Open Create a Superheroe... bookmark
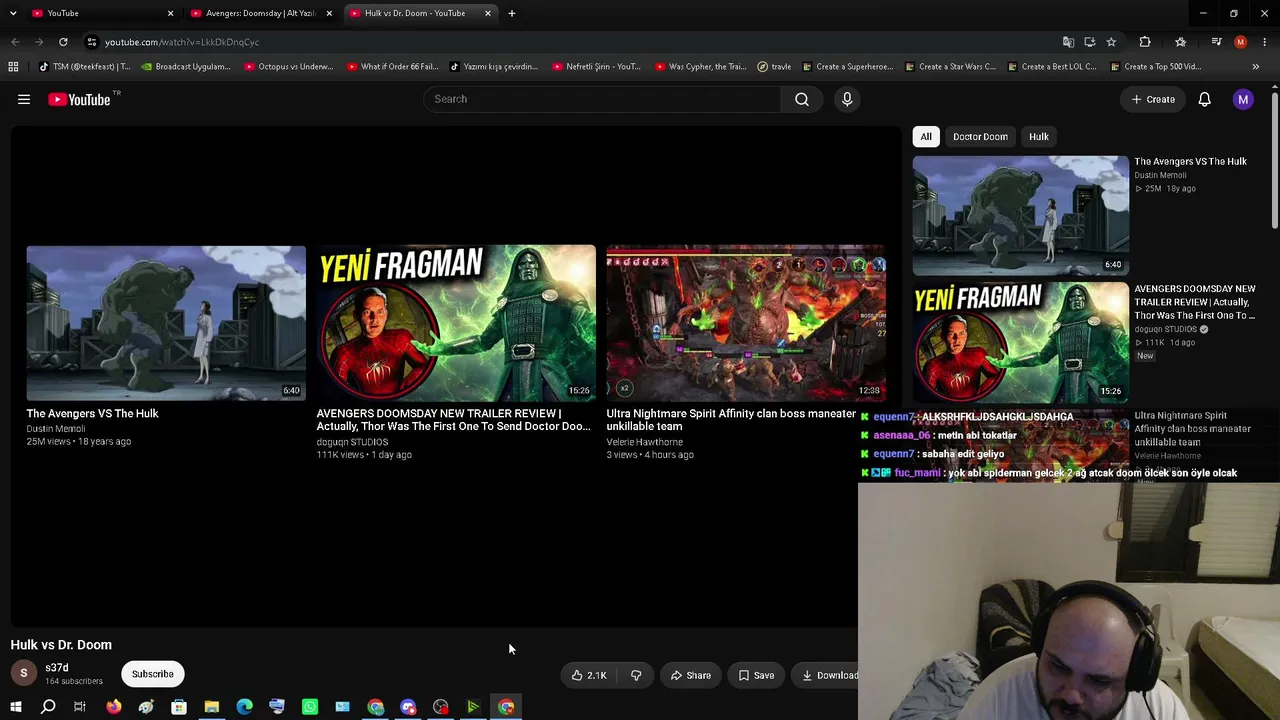Viewport: 1280px width, 720px height. [x=848, y=67]
